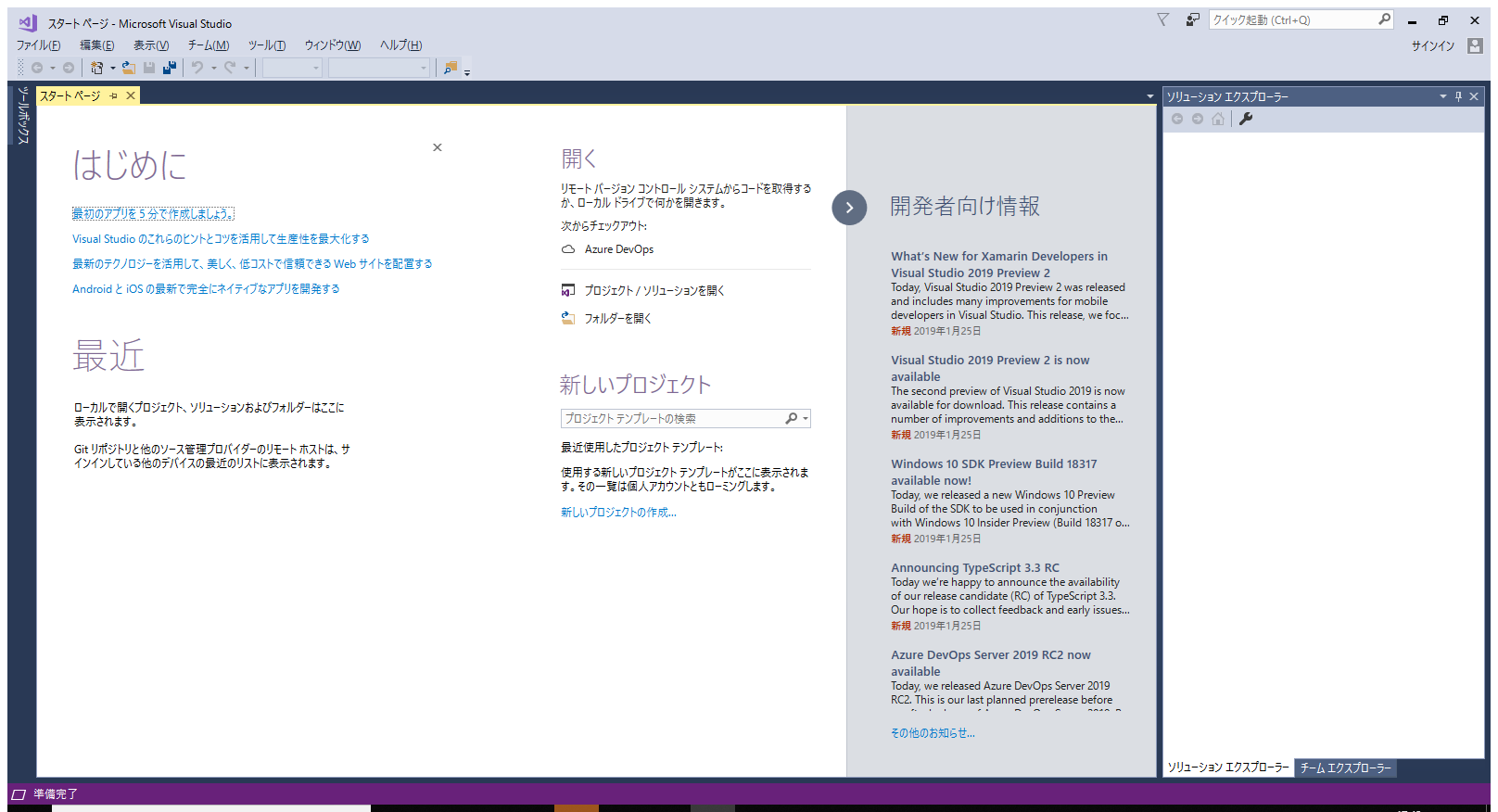Click the Find in Files toolbar icon

(451, 68)
